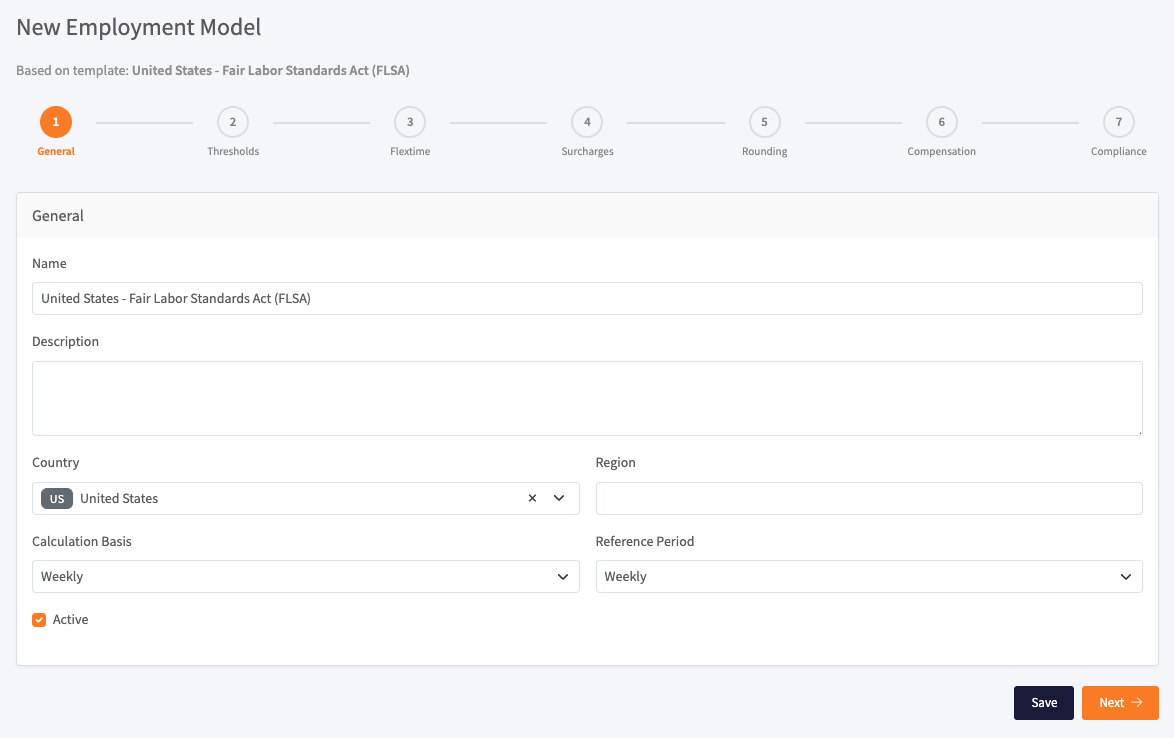Jump to step 2 Thresholds circle
The height and width of the screenshot is (738, 1174).
point(233,122)
